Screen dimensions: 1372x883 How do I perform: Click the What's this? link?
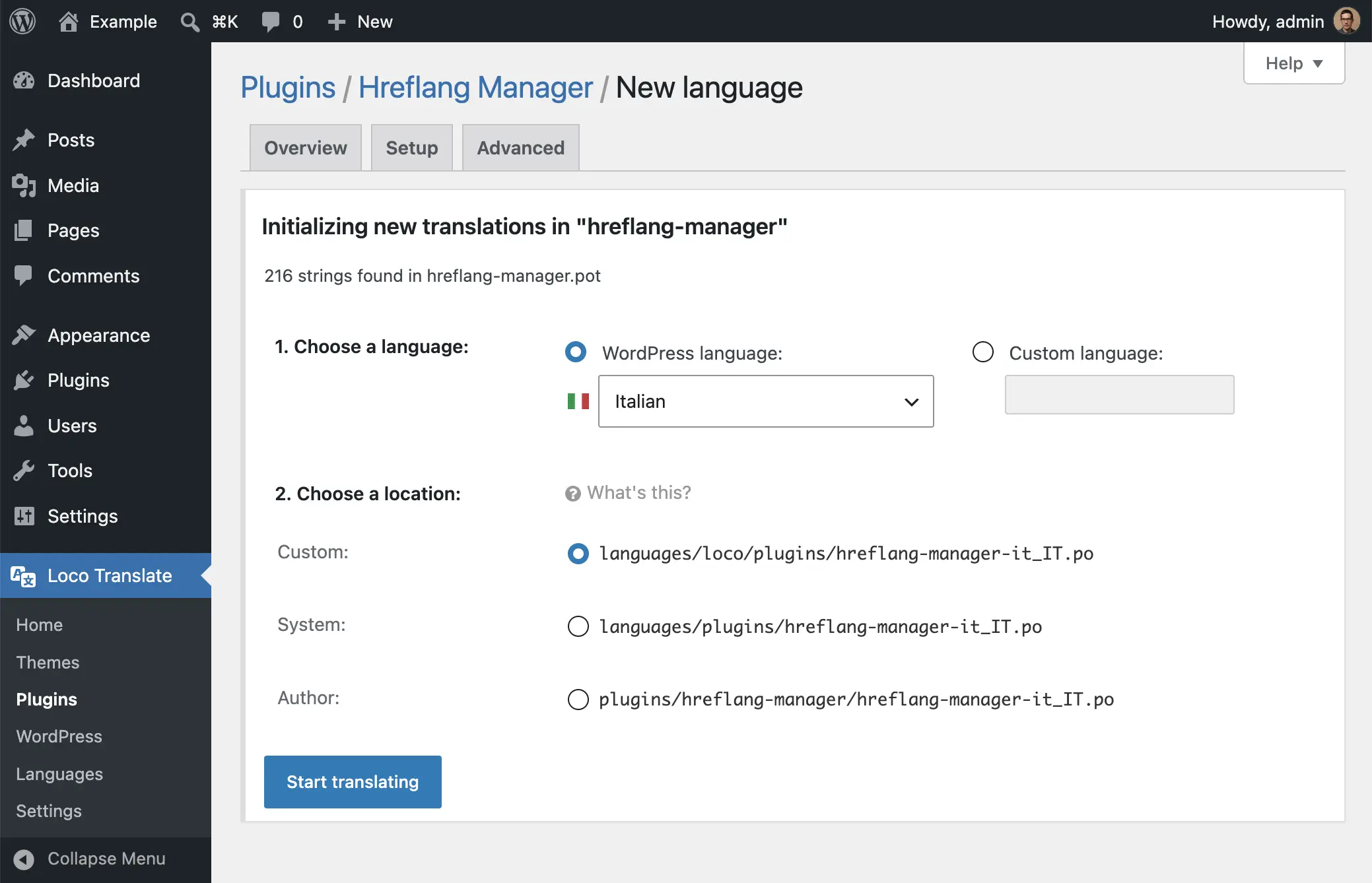click(x=638, y=493)
